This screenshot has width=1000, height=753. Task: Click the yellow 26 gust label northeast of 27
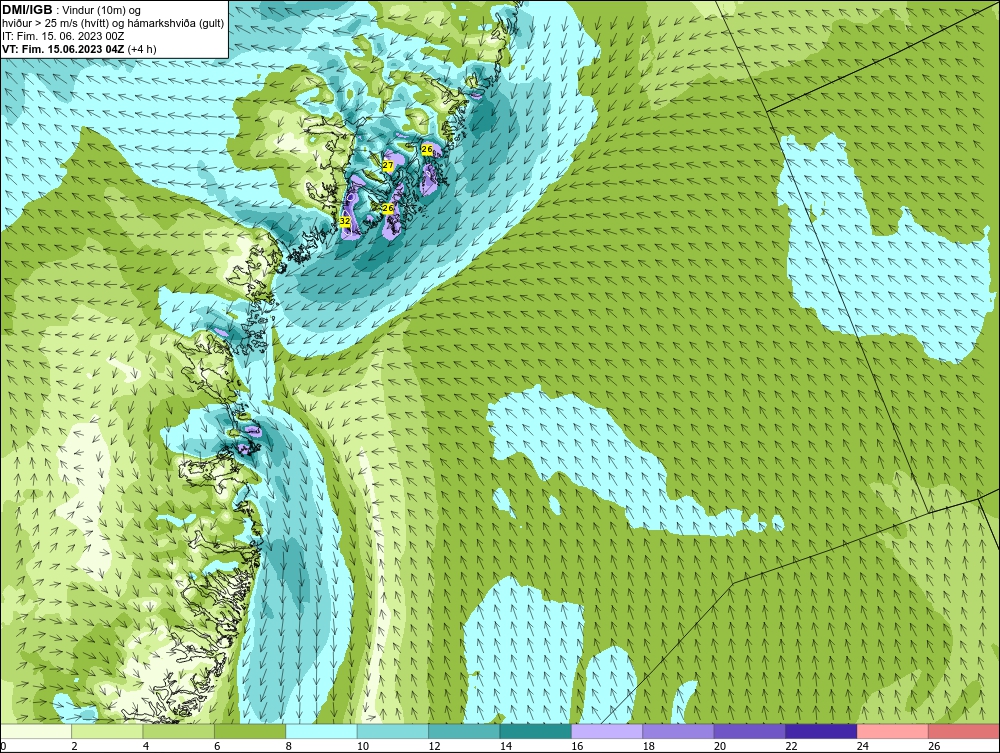point(427,149)
